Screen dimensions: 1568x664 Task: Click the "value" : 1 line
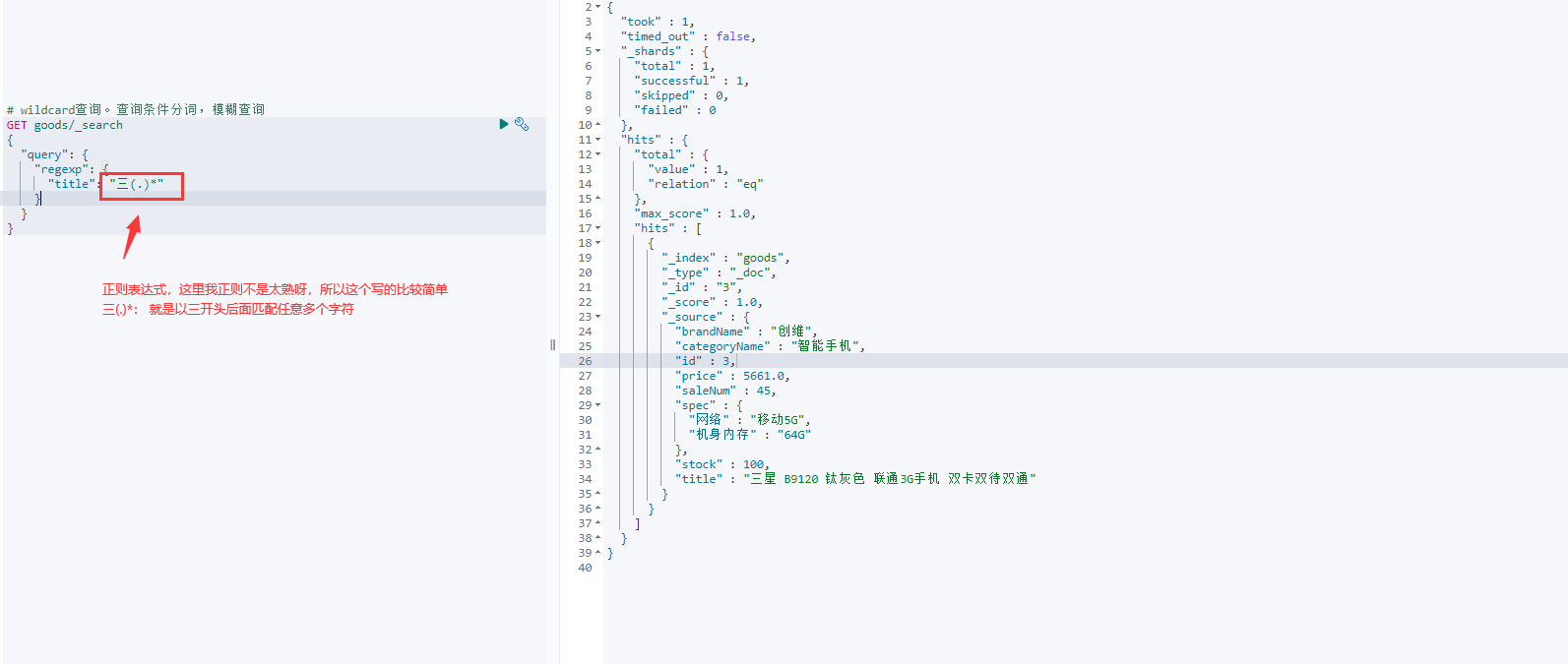pyautogui.click(x=688, y=169)
